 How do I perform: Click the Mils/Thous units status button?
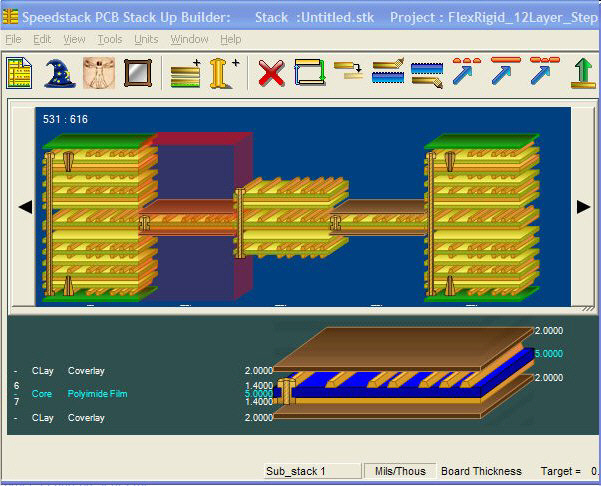(400, 471)
